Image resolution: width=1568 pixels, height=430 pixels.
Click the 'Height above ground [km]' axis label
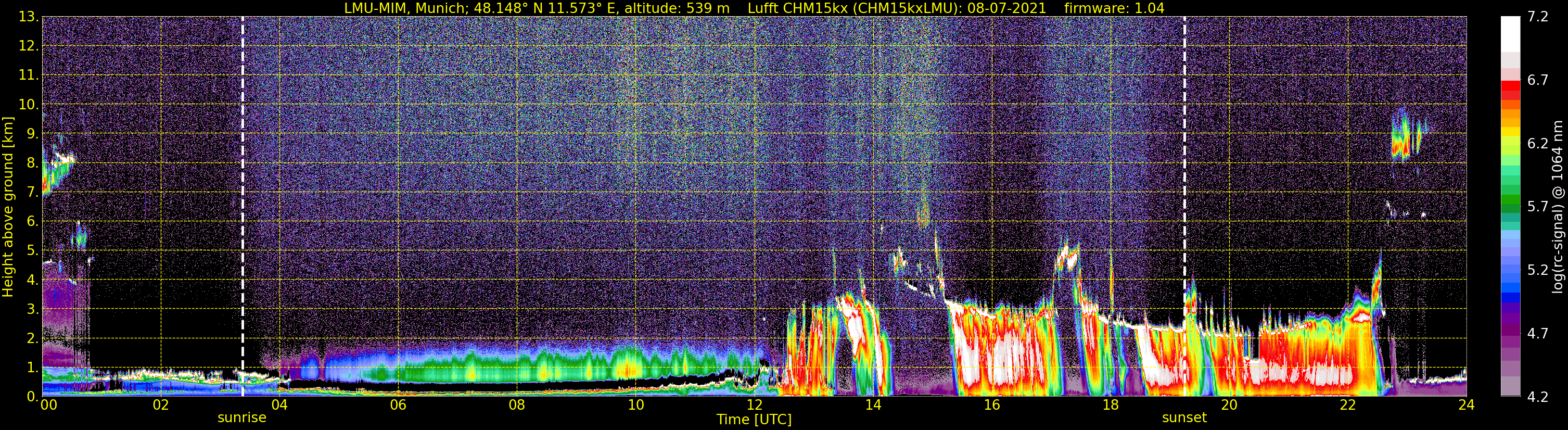coord(8,206)
